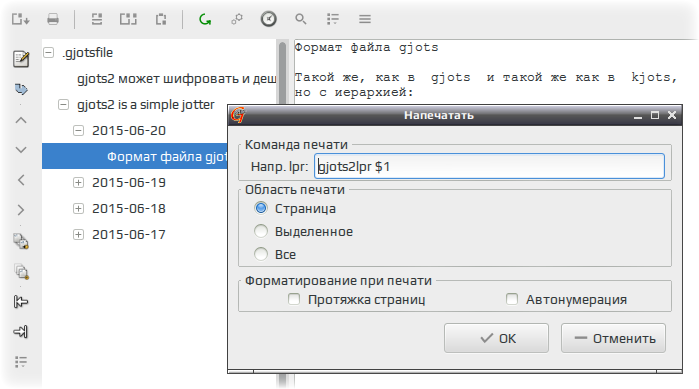Screen dimensions: 699x389
Task: Select the Страница radio button
Action: tap(261, 208)
